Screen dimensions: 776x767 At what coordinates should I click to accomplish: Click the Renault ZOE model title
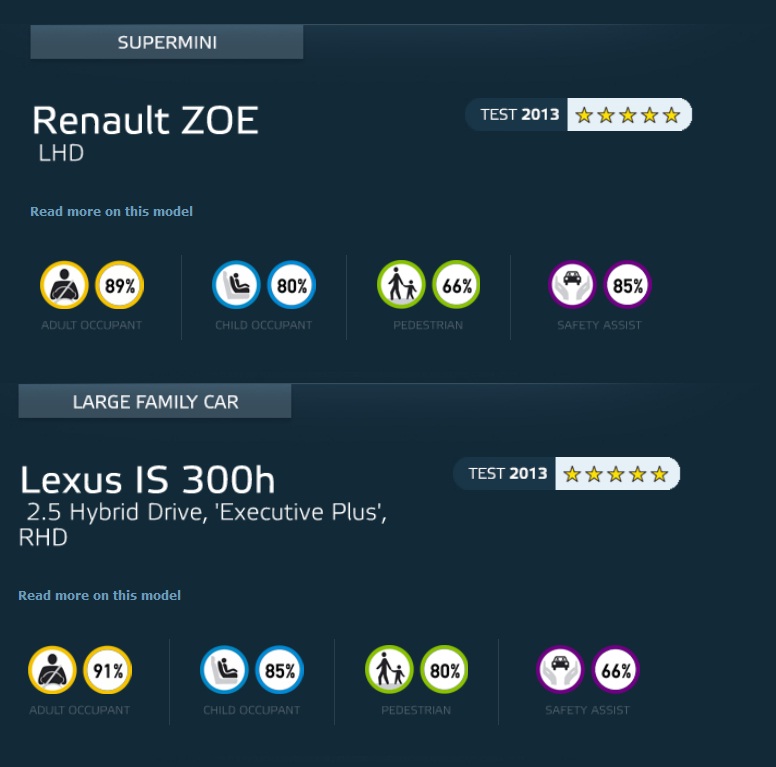(x=146, y=121)
